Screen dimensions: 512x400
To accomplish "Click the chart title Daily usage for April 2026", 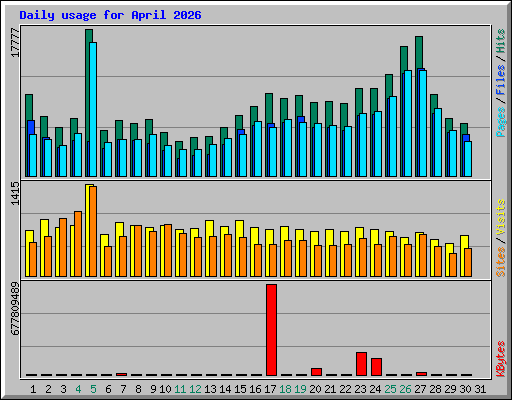I will click(x=110, y=15).
